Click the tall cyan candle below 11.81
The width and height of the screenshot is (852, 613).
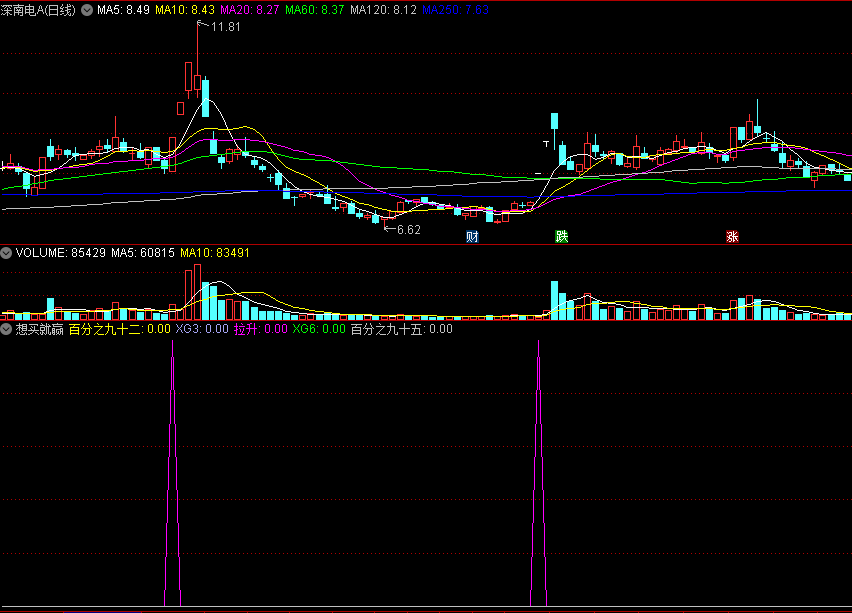coord(205,98)
